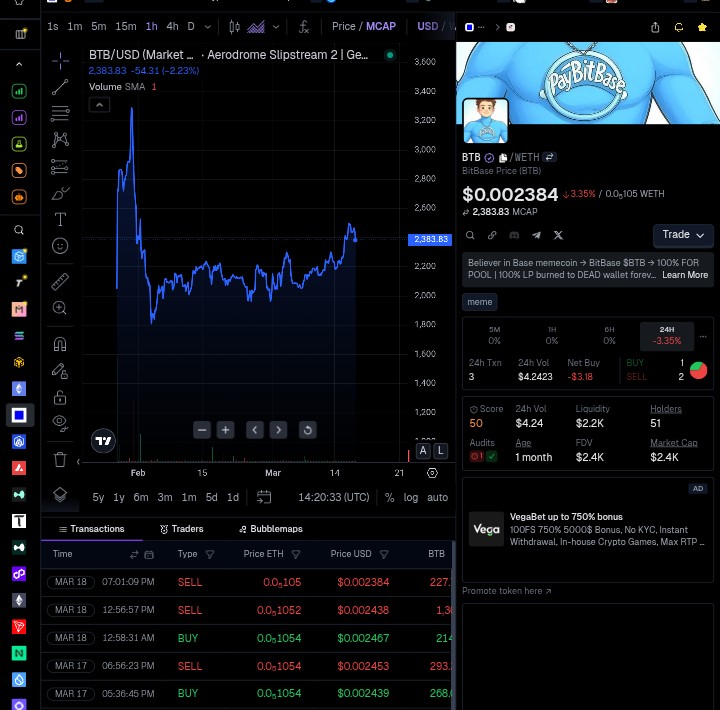Open the go to date calendar
Viewport: 720px width, 710px height.
(264, 497)
